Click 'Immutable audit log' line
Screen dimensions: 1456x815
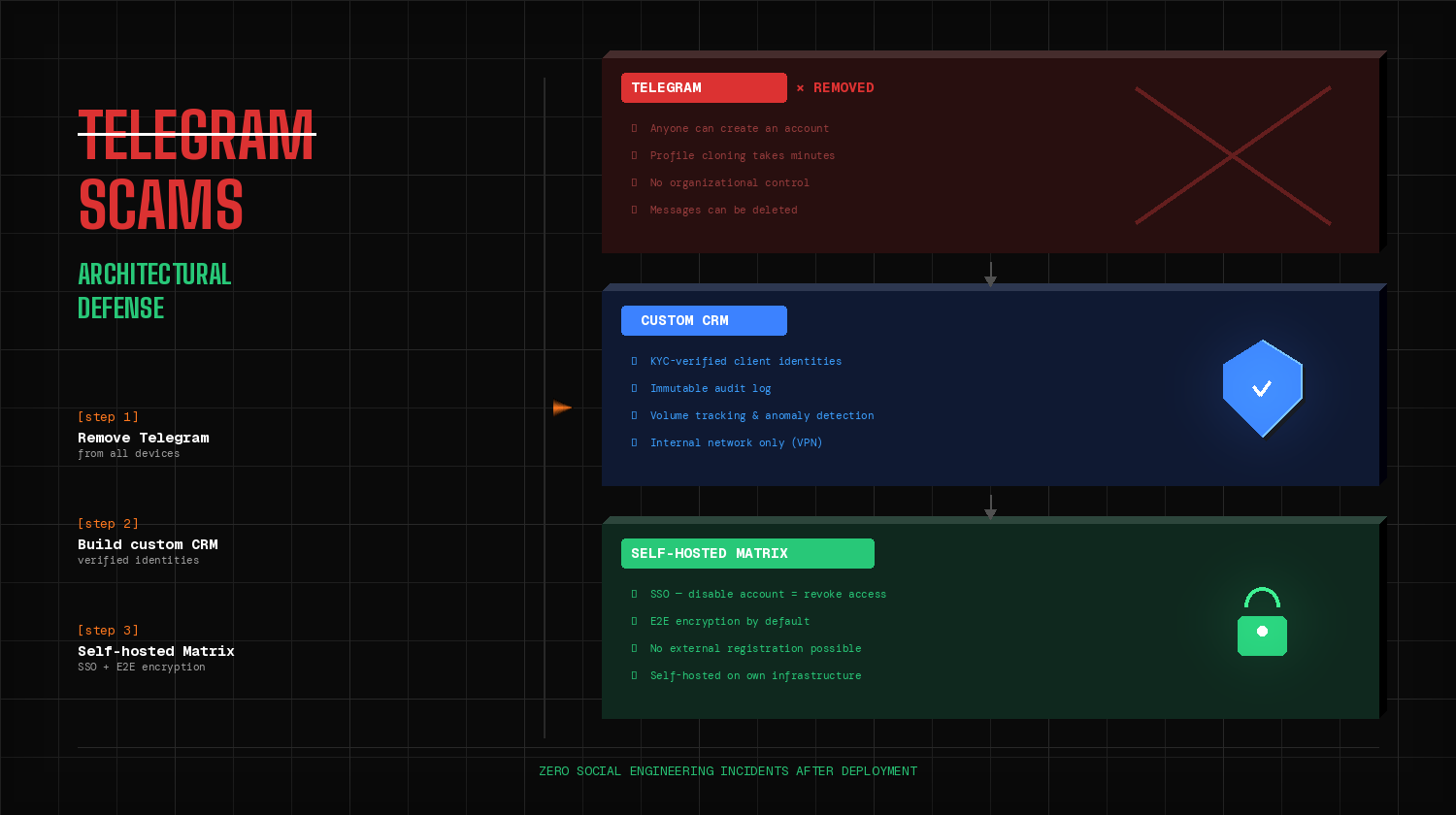pos(711,388)
